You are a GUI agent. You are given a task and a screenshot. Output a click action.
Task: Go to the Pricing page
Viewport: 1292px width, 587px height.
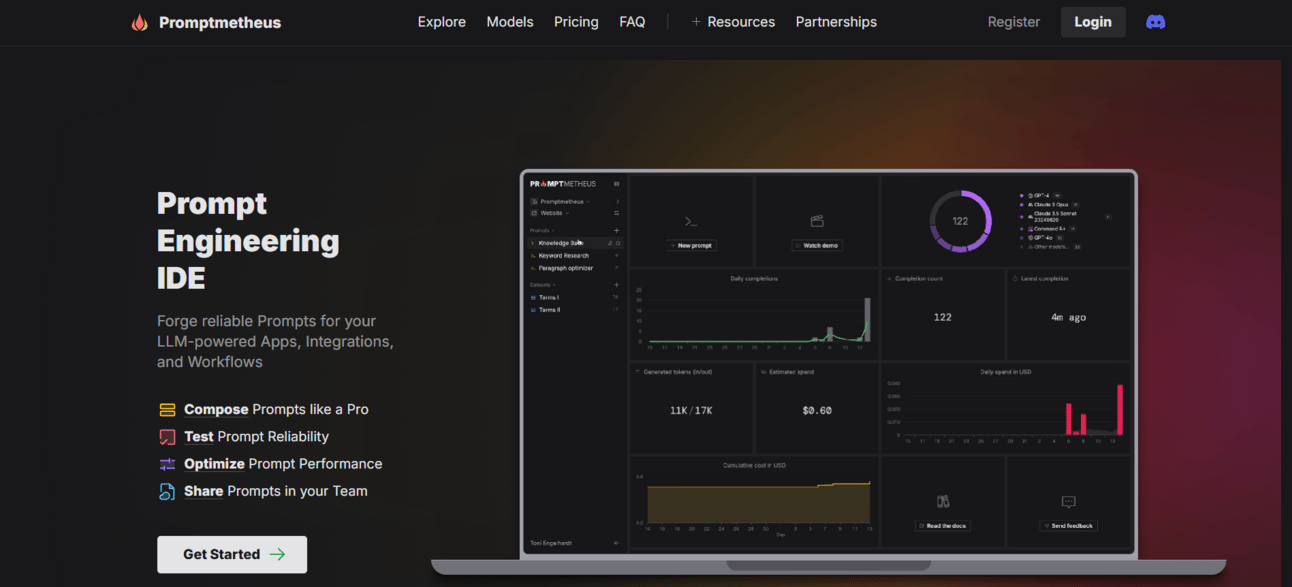click(576, 22)
